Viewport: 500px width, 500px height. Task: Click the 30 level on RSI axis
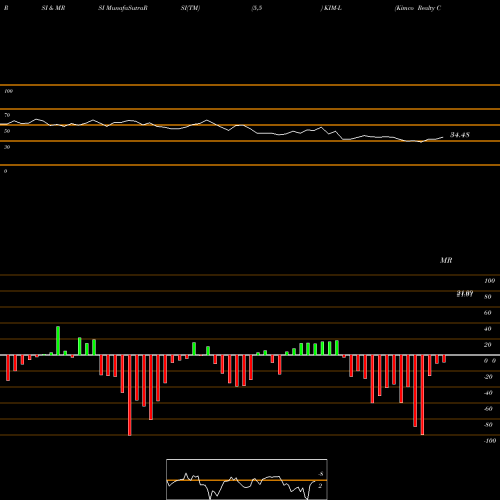coord(7,147)
